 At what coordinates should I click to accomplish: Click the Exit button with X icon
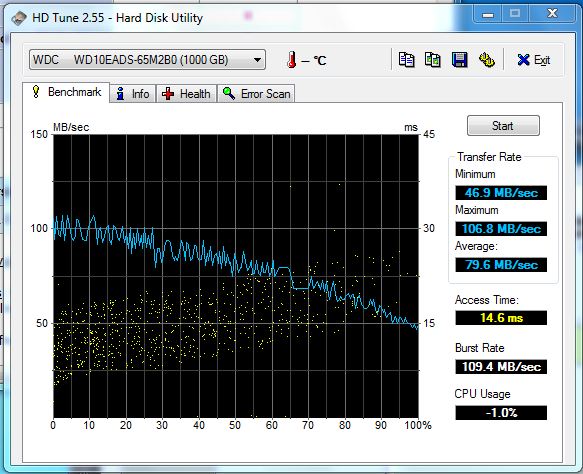pos(534,59)
